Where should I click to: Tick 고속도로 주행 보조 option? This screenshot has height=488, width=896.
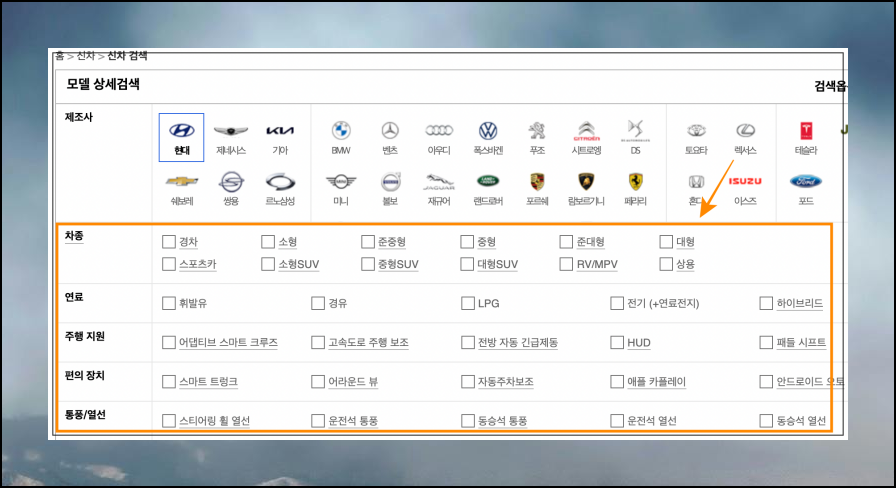coord(318,342)
